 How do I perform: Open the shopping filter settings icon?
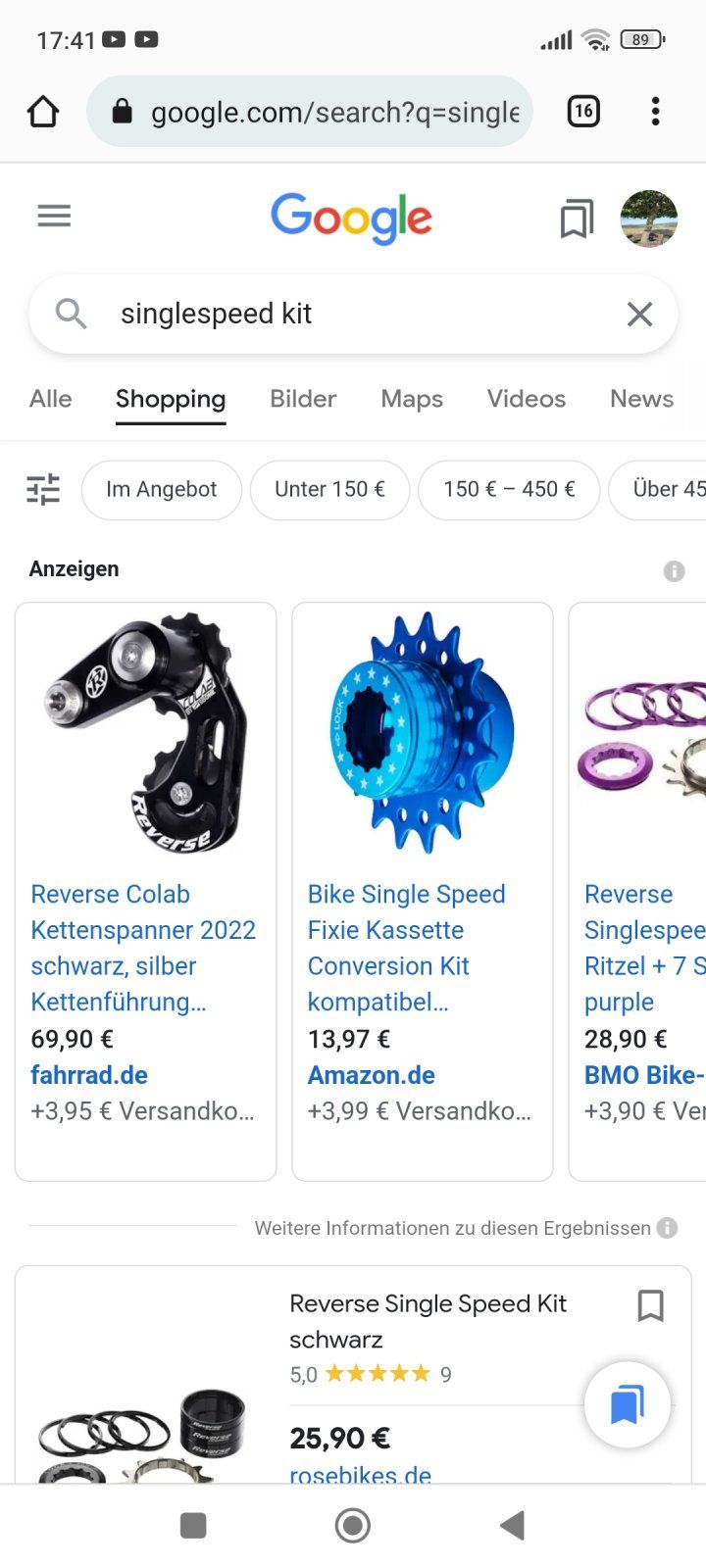click(43, 489)
